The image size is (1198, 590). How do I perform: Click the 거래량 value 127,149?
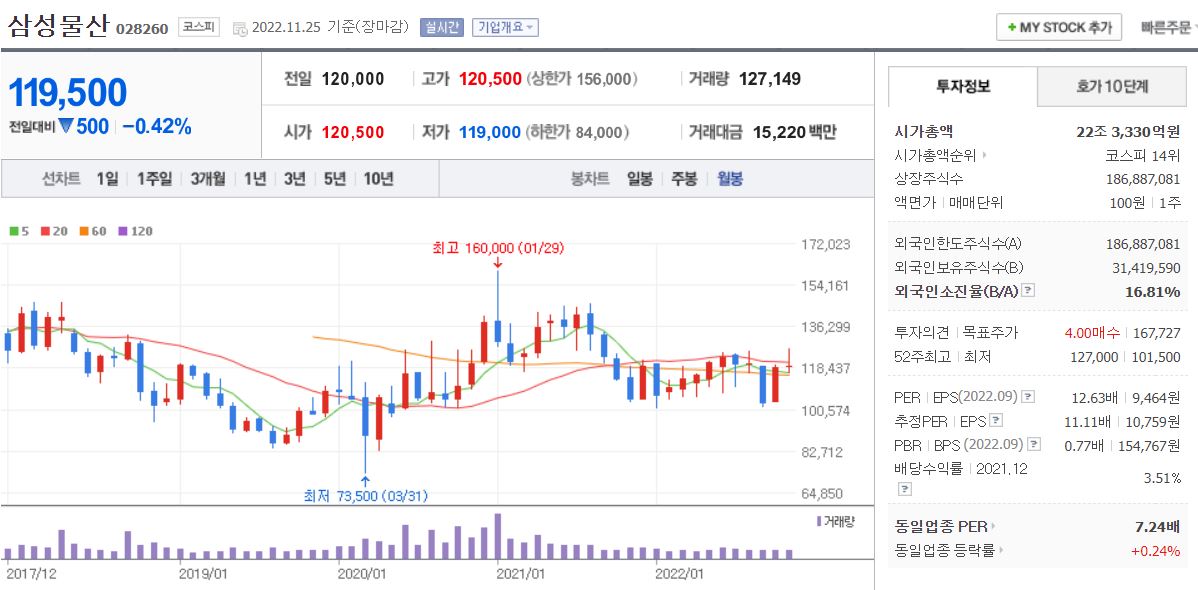click(x=770, y=79)
